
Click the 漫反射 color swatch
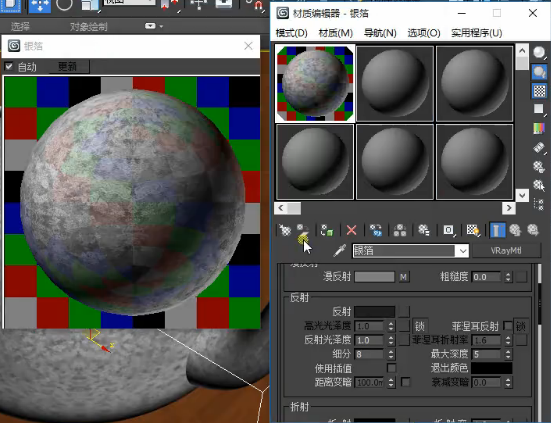coord(375,277)
